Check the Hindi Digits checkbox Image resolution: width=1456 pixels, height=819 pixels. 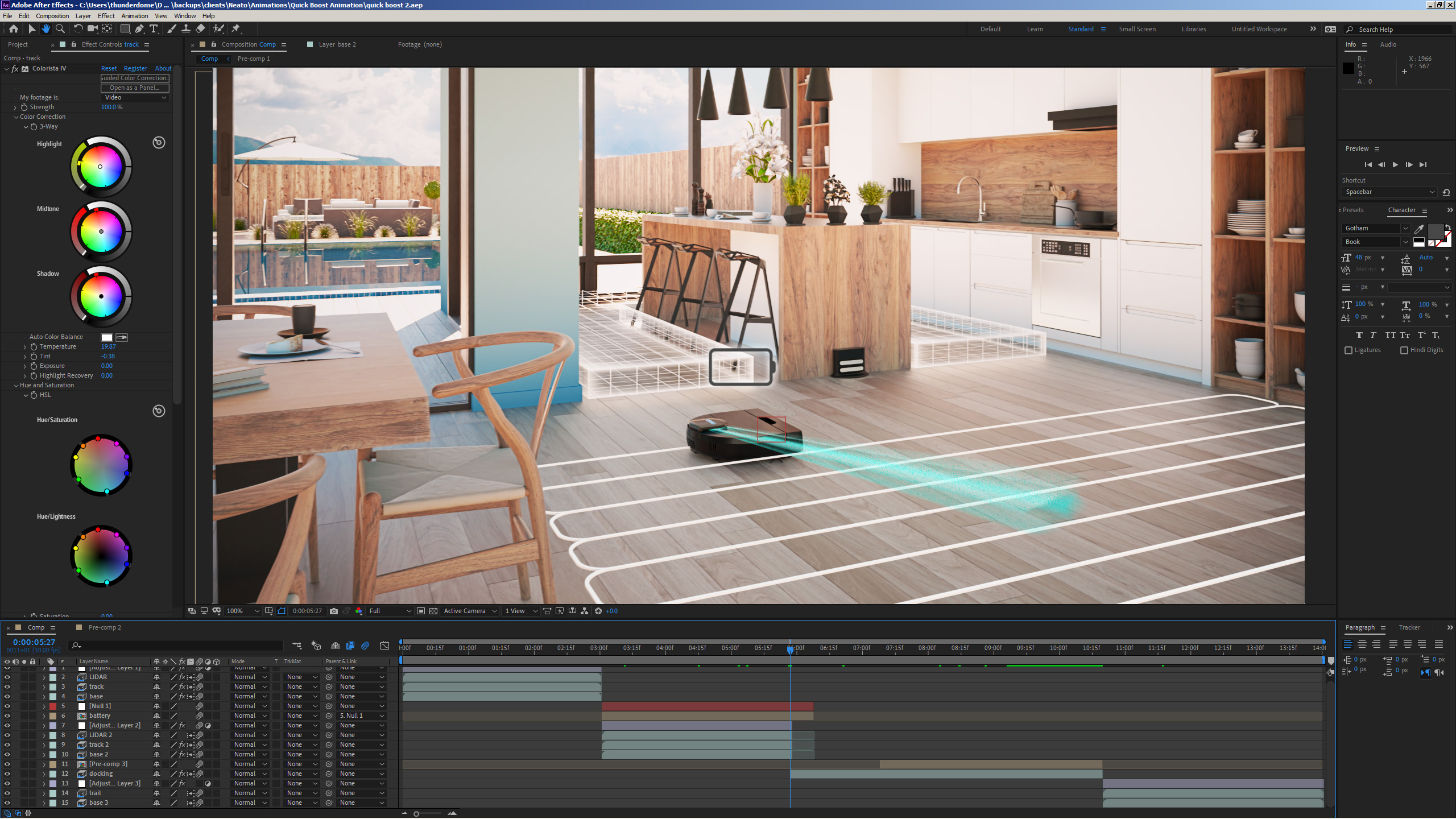click(1404, 350)
